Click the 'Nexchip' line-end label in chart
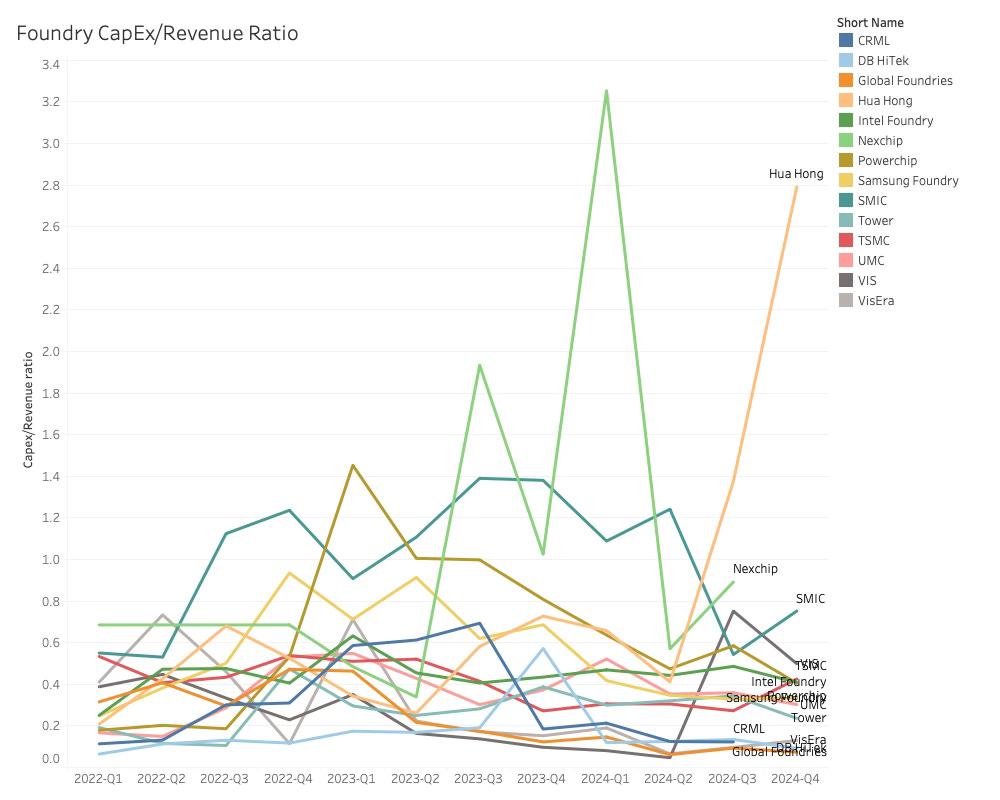1000x800 pixels. (755, 568)
